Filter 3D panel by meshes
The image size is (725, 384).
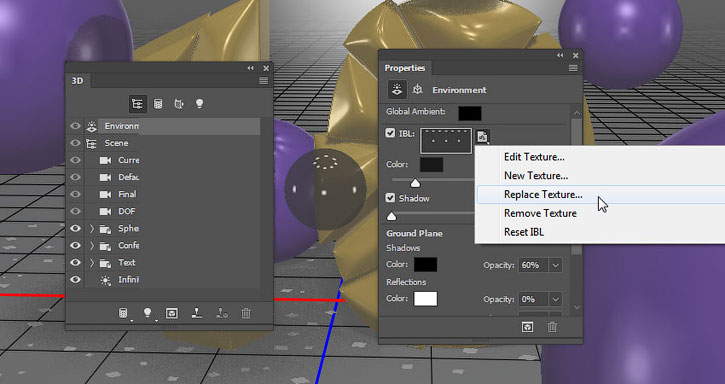coord(158,104)
